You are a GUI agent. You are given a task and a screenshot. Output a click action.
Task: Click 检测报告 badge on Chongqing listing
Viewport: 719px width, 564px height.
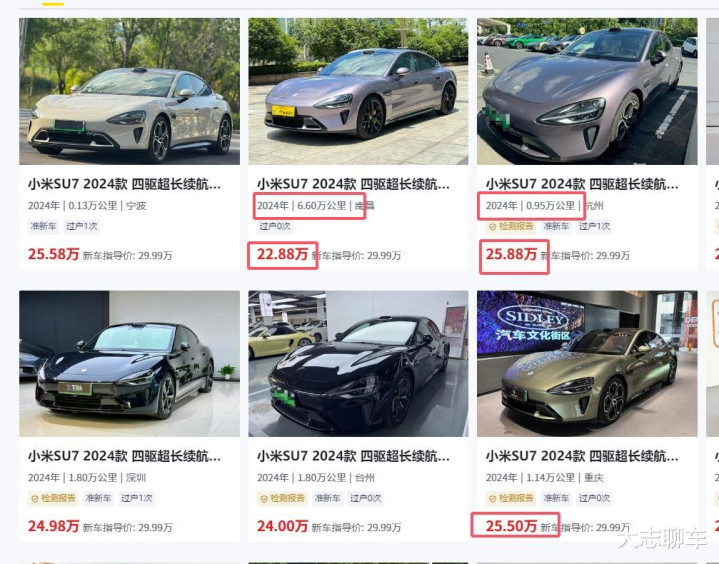tap(511, 498)
